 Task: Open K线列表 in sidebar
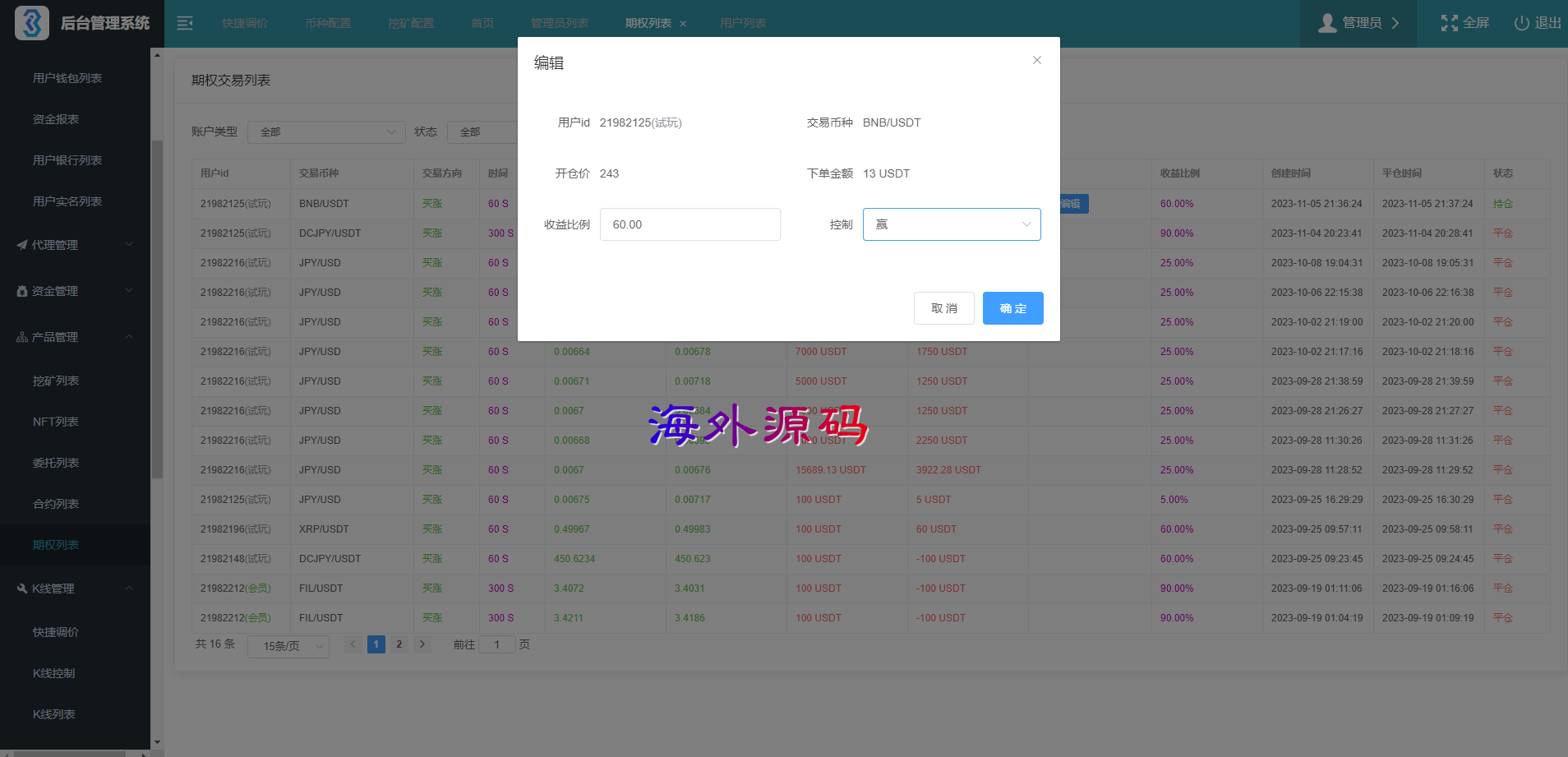point(54,714)
